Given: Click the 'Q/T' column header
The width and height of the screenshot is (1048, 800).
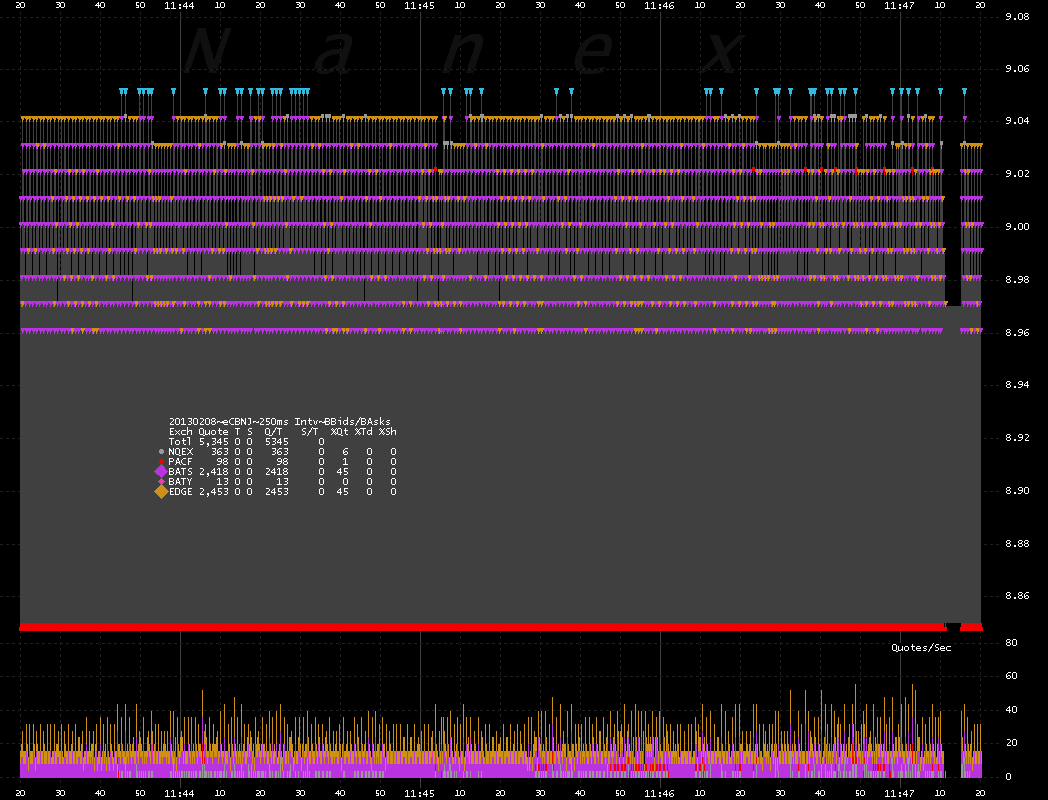Looking at the screenshot, I should point(273,432).
